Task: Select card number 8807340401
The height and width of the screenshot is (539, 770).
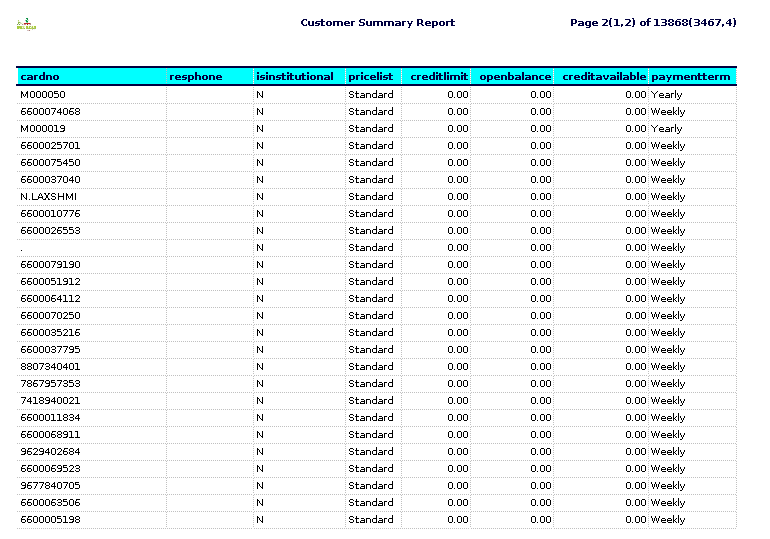Action: coord(50,367)
